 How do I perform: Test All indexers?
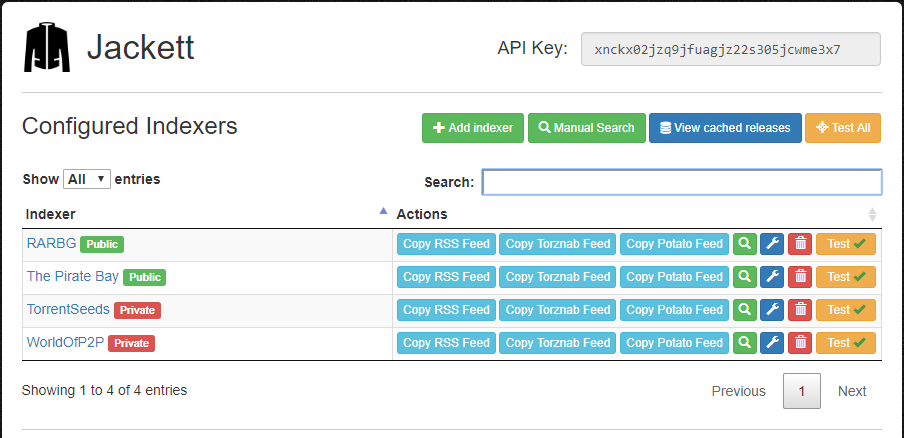coord(843,128)
